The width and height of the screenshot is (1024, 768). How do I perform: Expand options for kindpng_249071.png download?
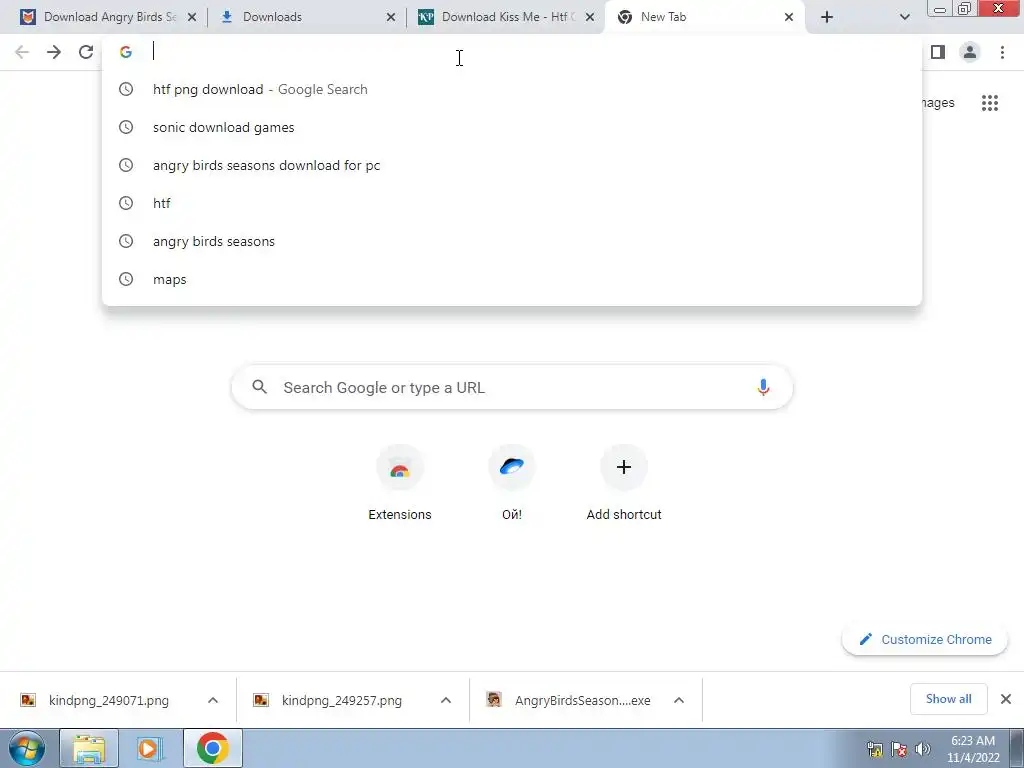pos(213,700)
